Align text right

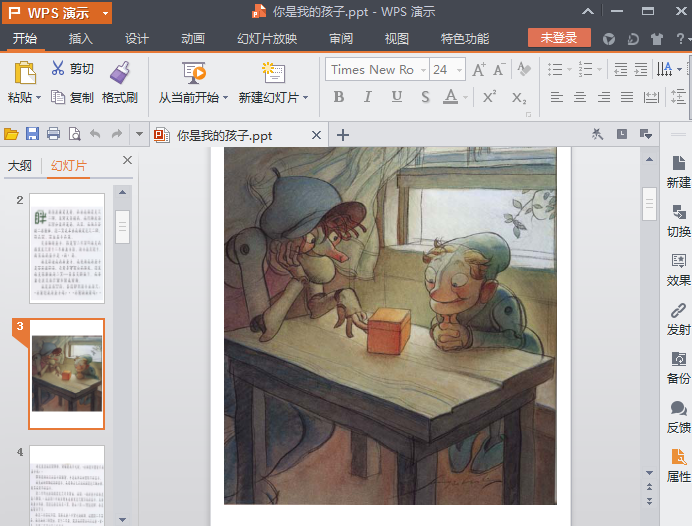coord(603,97)
